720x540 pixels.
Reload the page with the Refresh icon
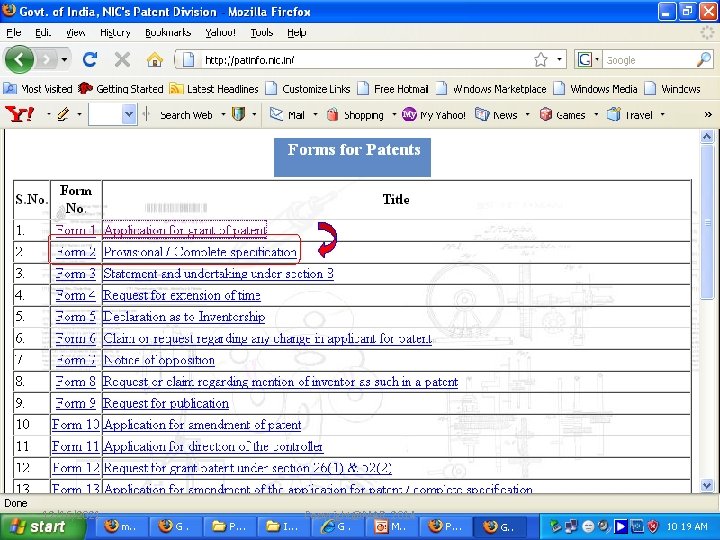pos(90,59)
